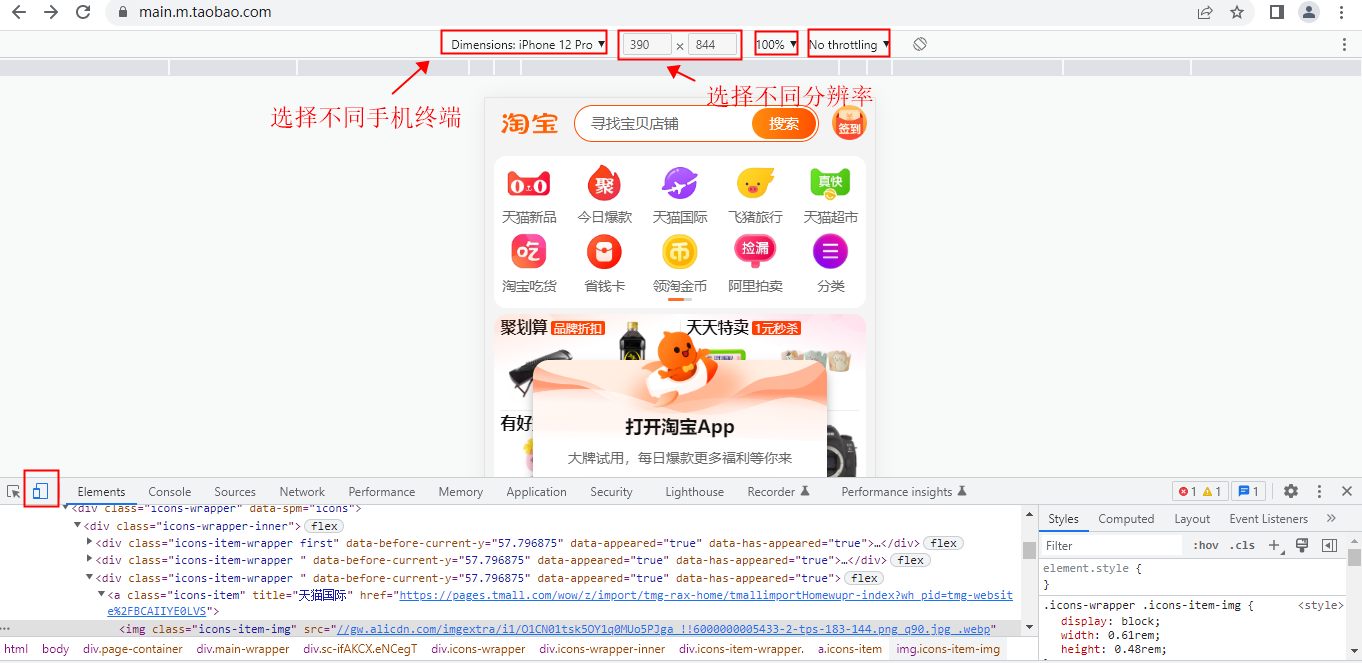This screenshot has width=1362, height=663.
Task: Switch to the Event Listeners tab
Action: pos(1268,519)
